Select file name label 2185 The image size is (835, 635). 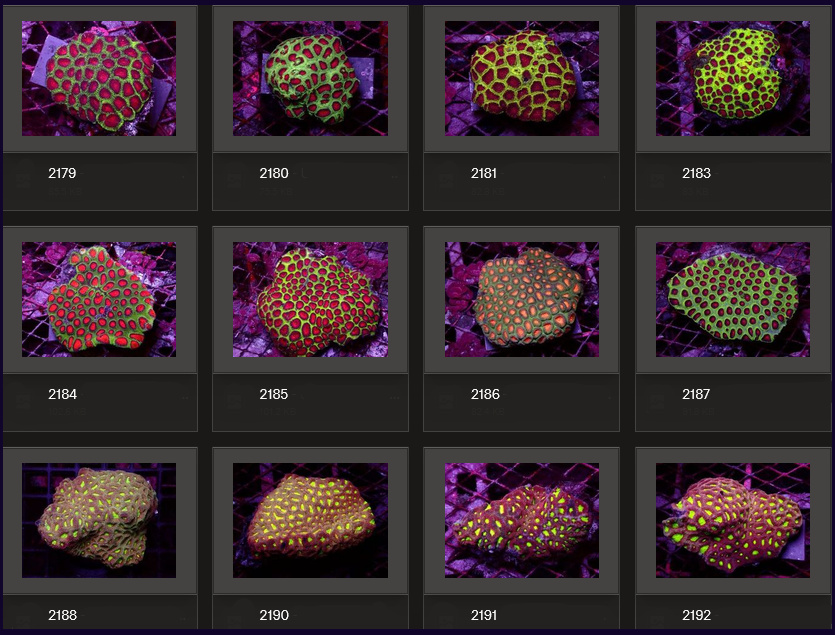[274, 394]
